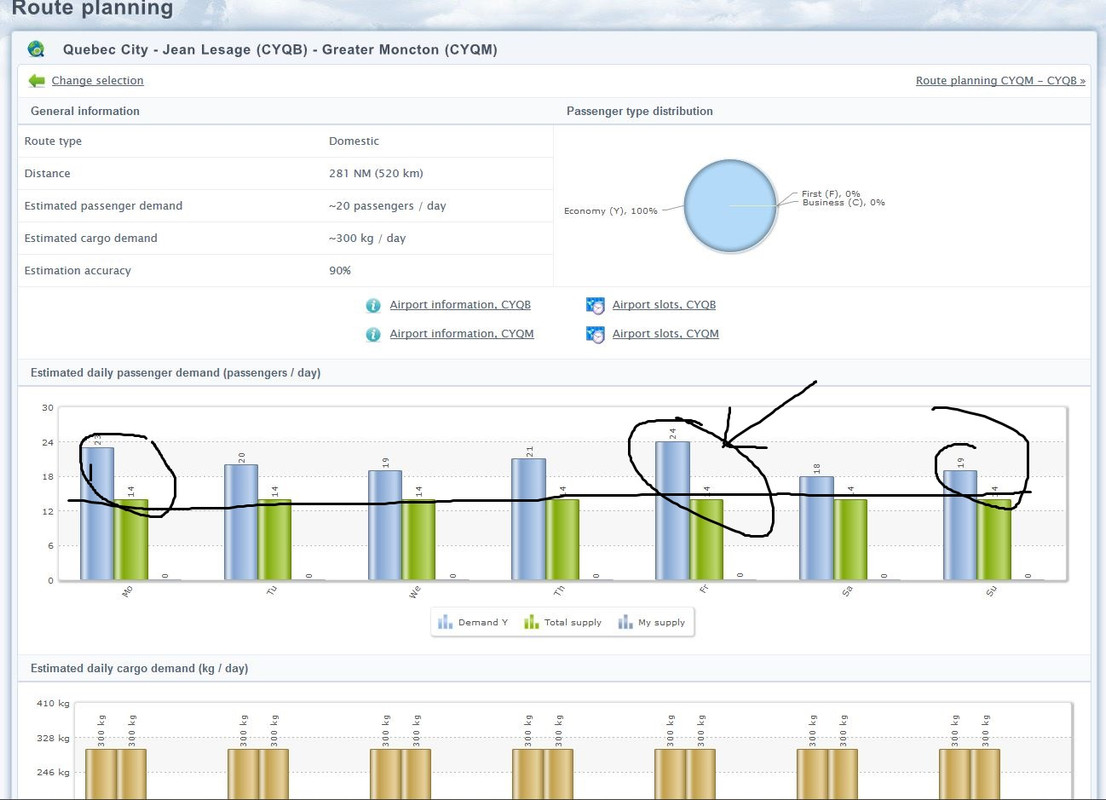Click the globe icon beside the route title
Screen dimensions: 1106x800
pyautogui.click(x=36, y=49)
